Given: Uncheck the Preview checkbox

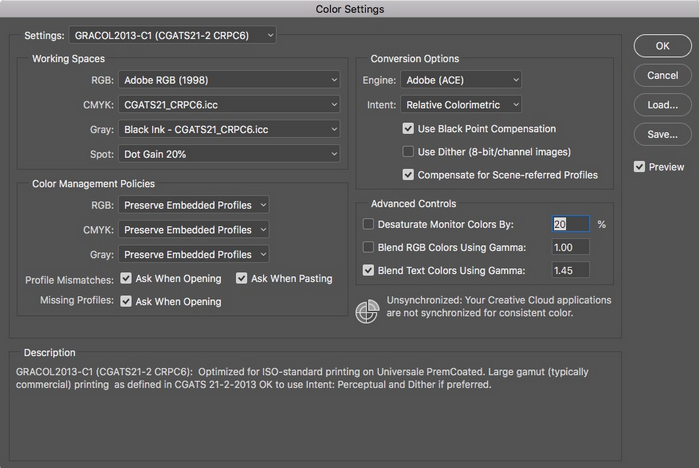Looking at the screenshot, I should 640,167.
